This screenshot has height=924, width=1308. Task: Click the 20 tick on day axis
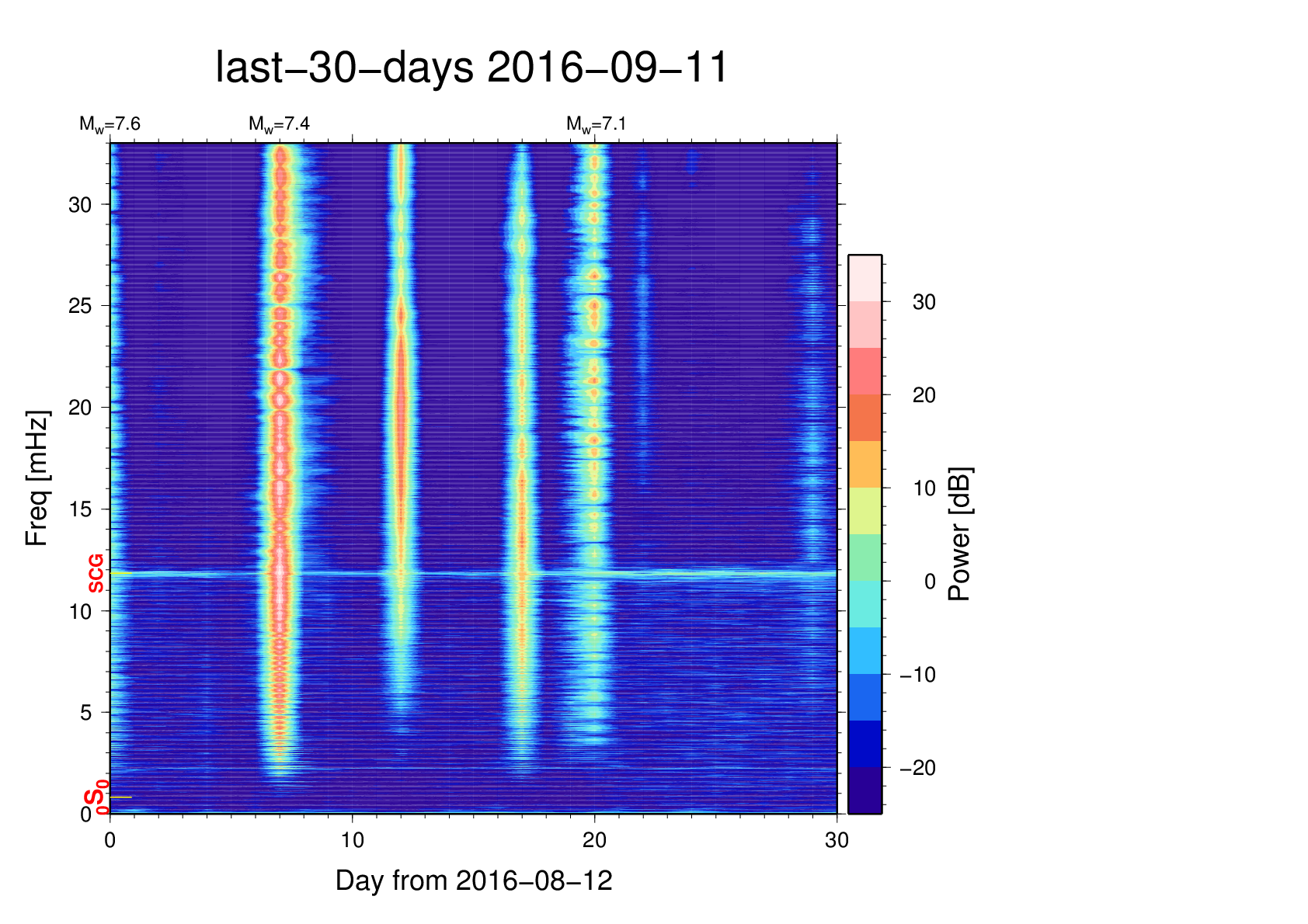(x=594, y=840)
